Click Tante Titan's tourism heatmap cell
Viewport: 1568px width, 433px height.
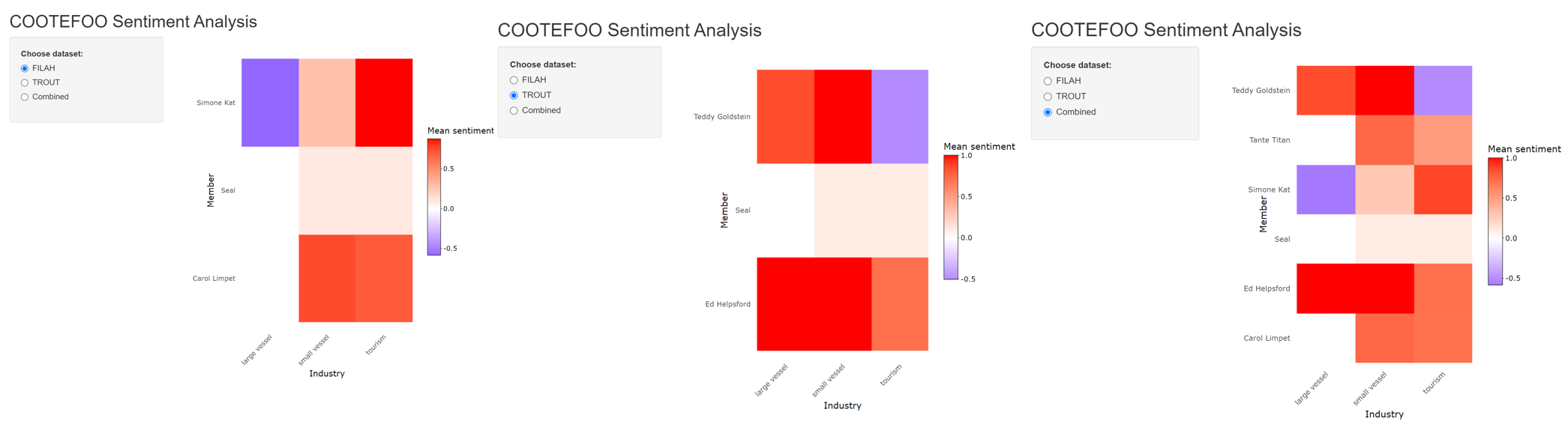(x=1443, y=140)
